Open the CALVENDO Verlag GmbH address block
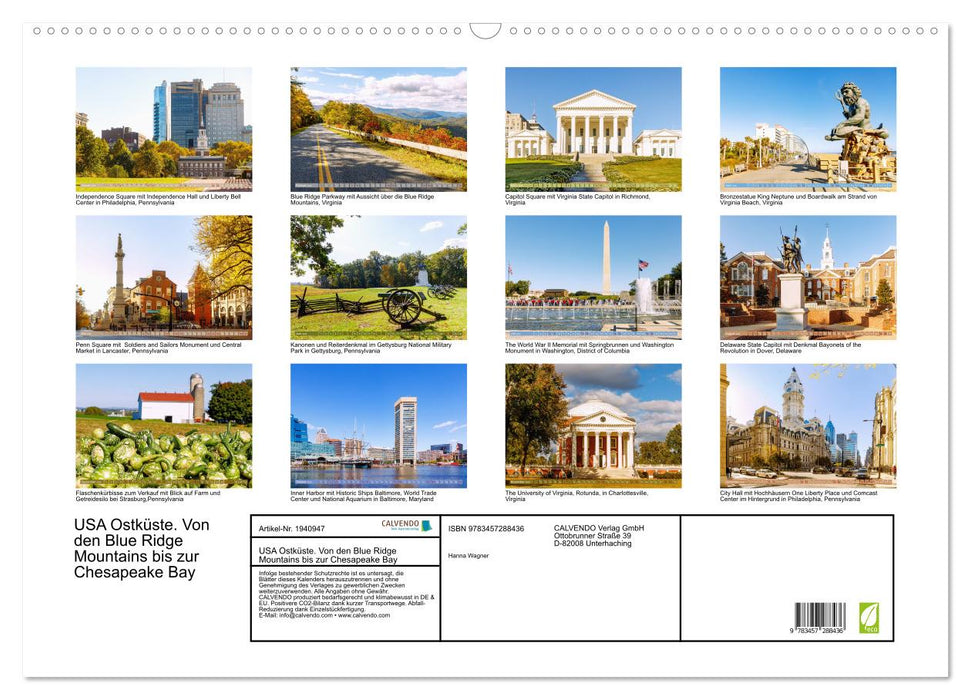The height and width of the screenshot is (700, 971). point(596,537)
